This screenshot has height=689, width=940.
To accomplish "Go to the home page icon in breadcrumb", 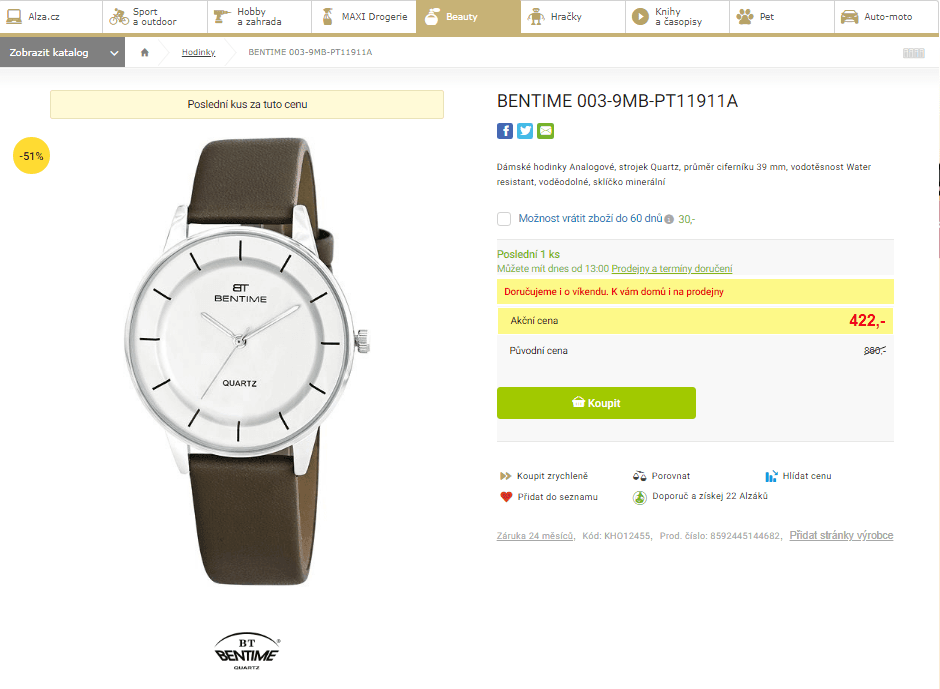I will click(x=145, y=52).
